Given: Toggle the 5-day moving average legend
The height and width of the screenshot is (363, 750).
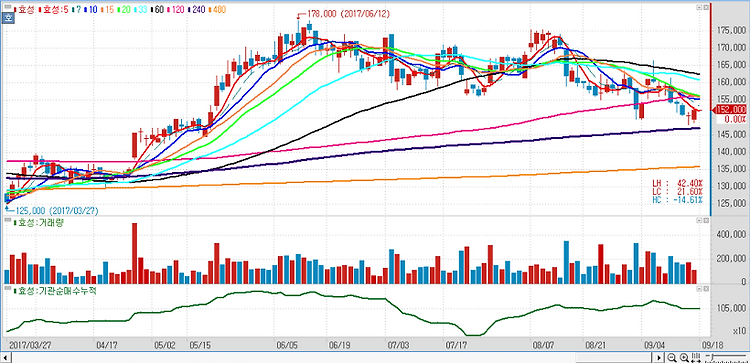Looking at the screenshot, I should 54,10.
